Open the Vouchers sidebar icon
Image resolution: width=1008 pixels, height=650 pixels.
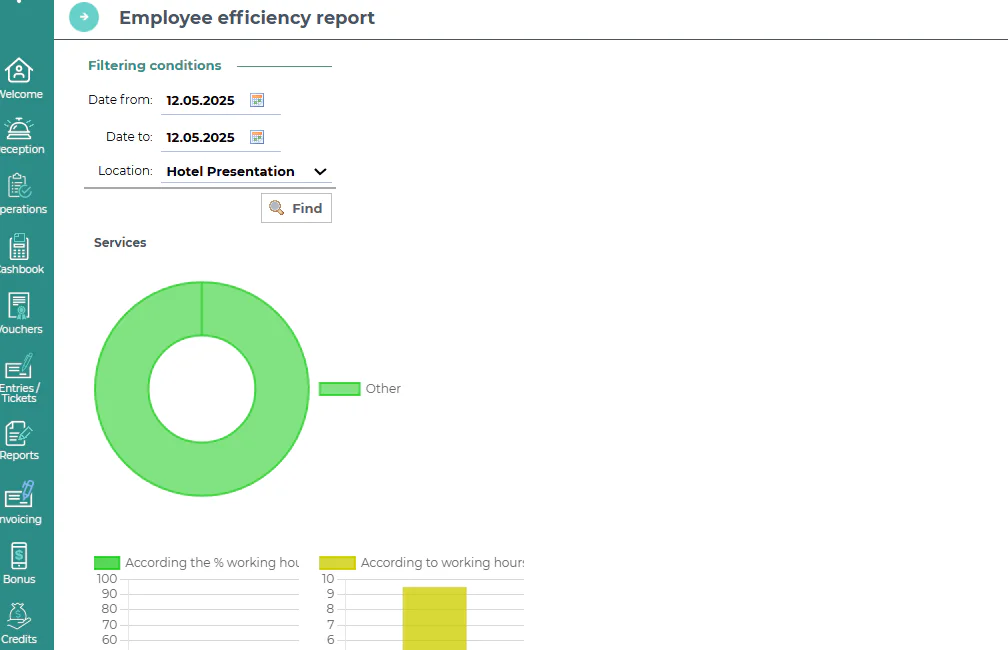19,307
